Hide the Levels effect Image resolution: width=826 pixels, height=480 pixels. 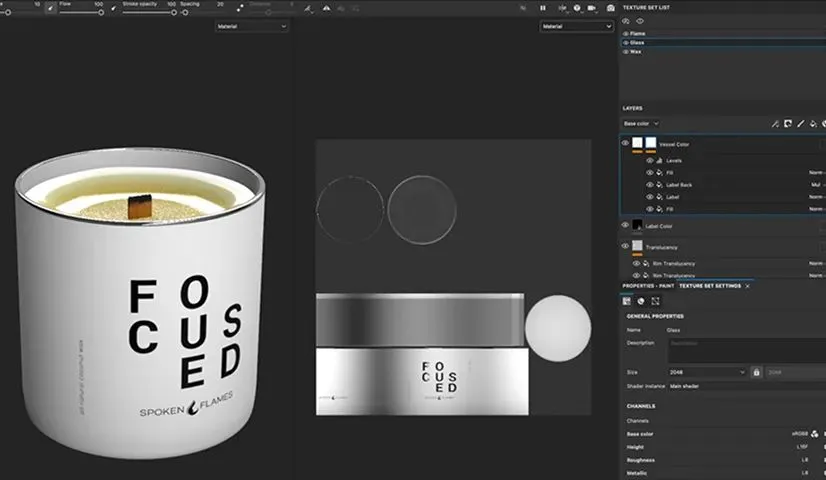tap(650, 160)
